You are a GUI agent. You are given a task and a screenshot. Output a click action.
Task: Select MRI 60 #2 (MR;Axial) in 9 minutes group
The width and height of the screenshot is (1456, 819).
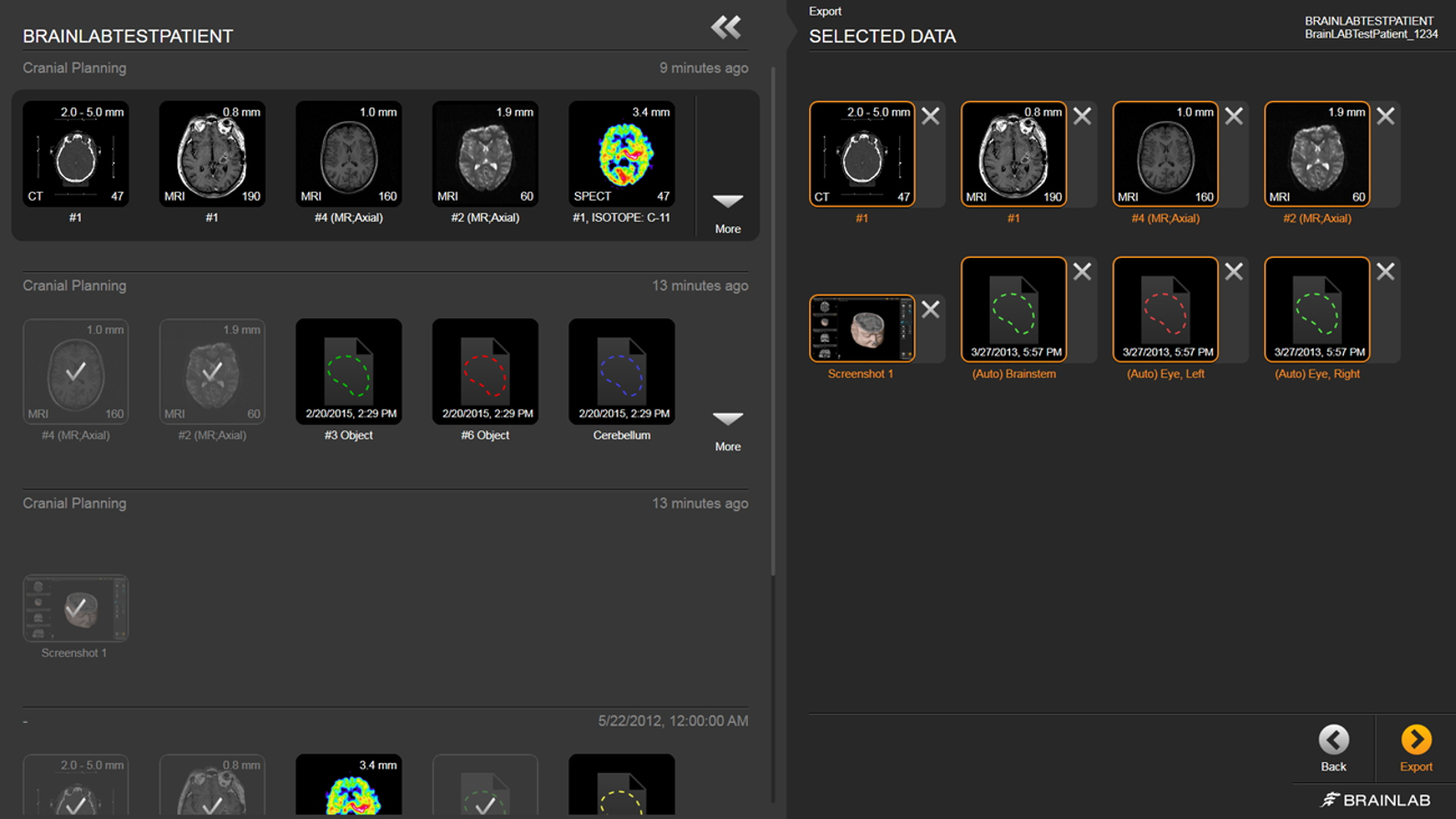[x=485, y=154]
